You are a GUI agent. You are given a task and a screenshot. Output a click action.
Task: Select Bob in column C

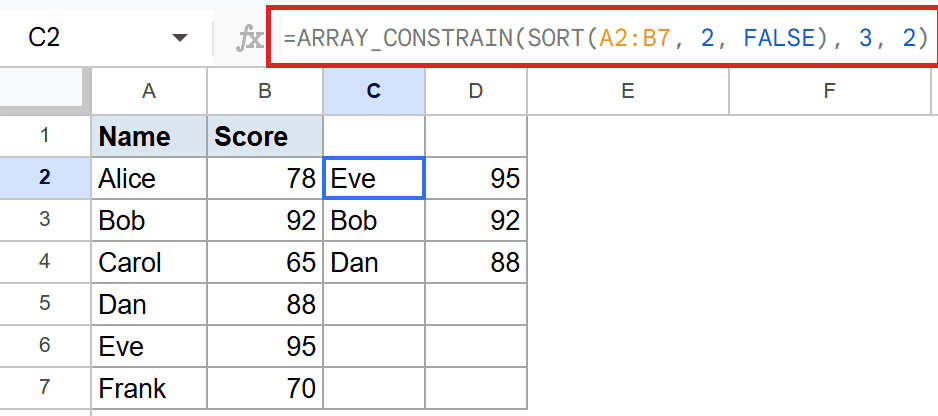[374, 220]
